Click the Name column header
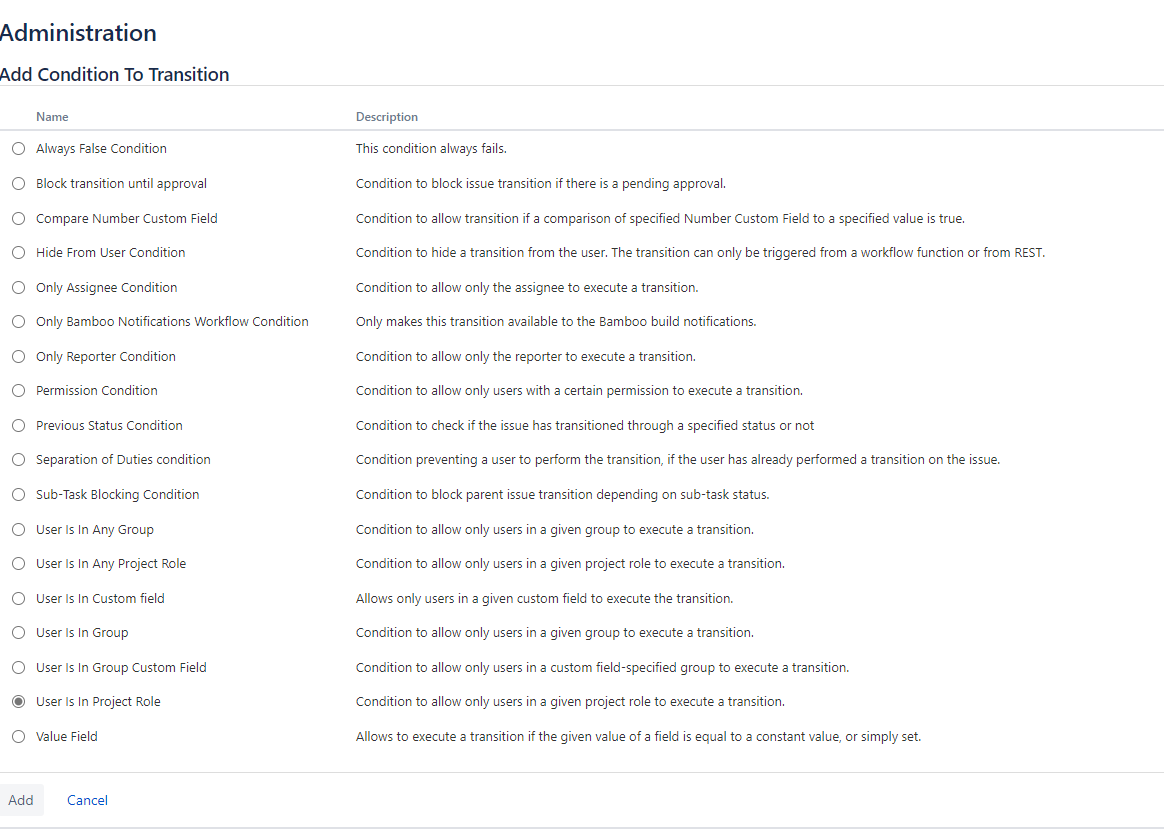This screenshot has height=835, width=1164. pyautogui.click(x=52, y=117)
